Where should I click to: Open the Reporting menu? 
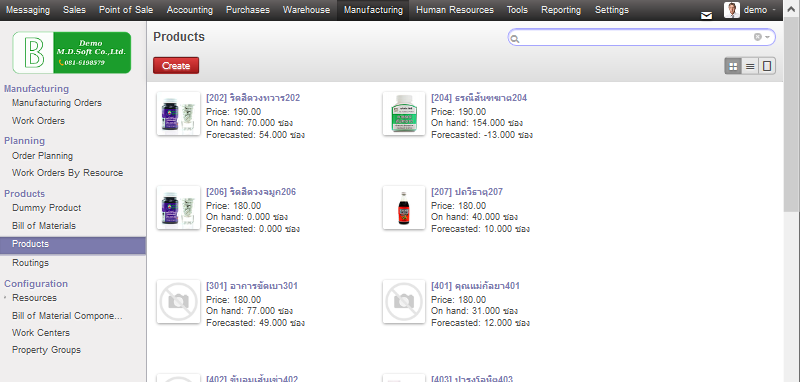coord(561,10)
